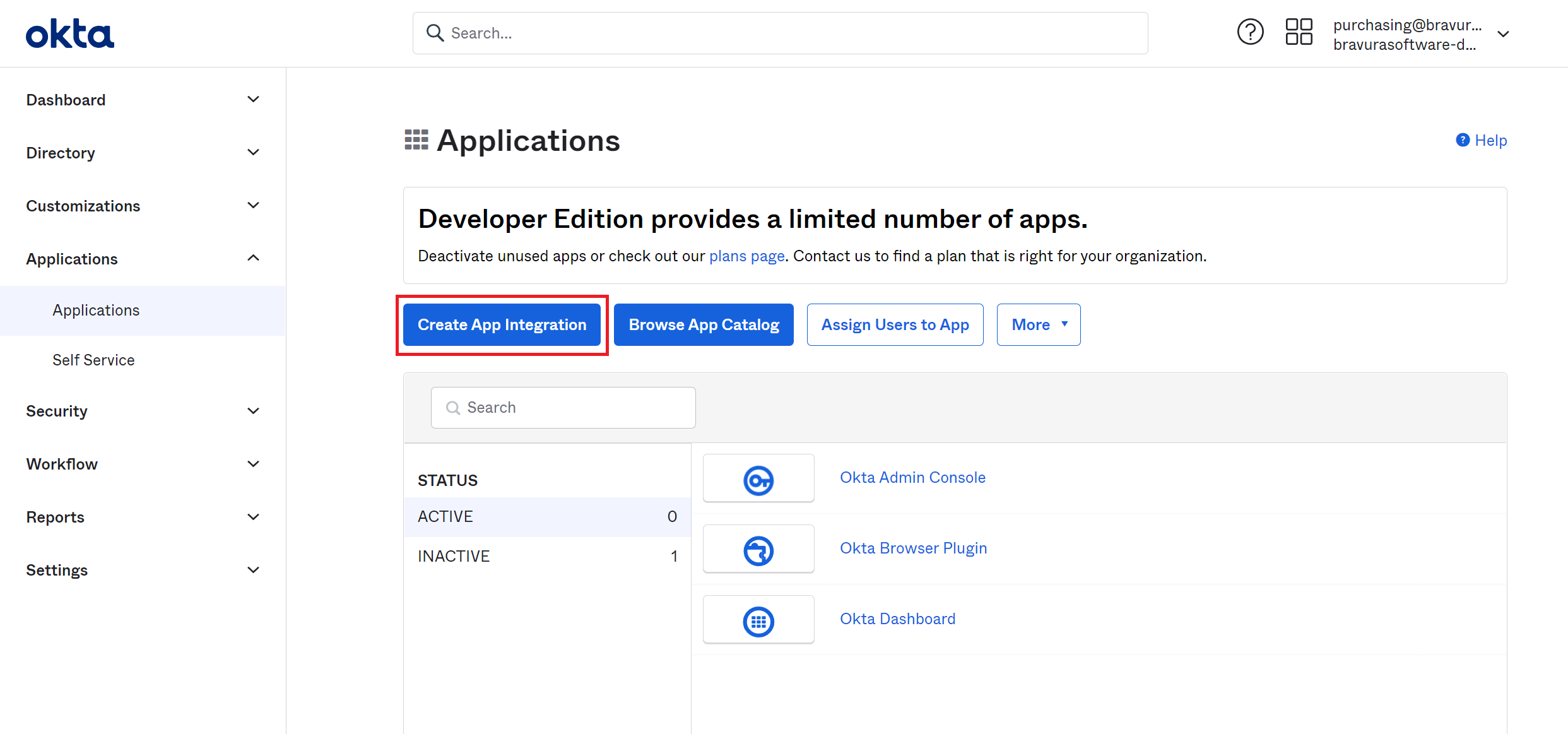Expand the Settings menu chevron

(254, 571)
